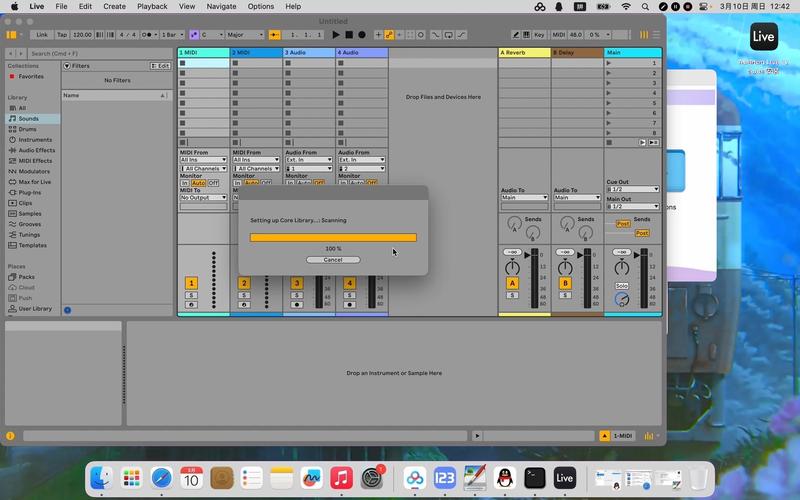The height and width of the screenshot is (500, 800).
Task: Click the Record button in transport
Action: click(362, 35)
